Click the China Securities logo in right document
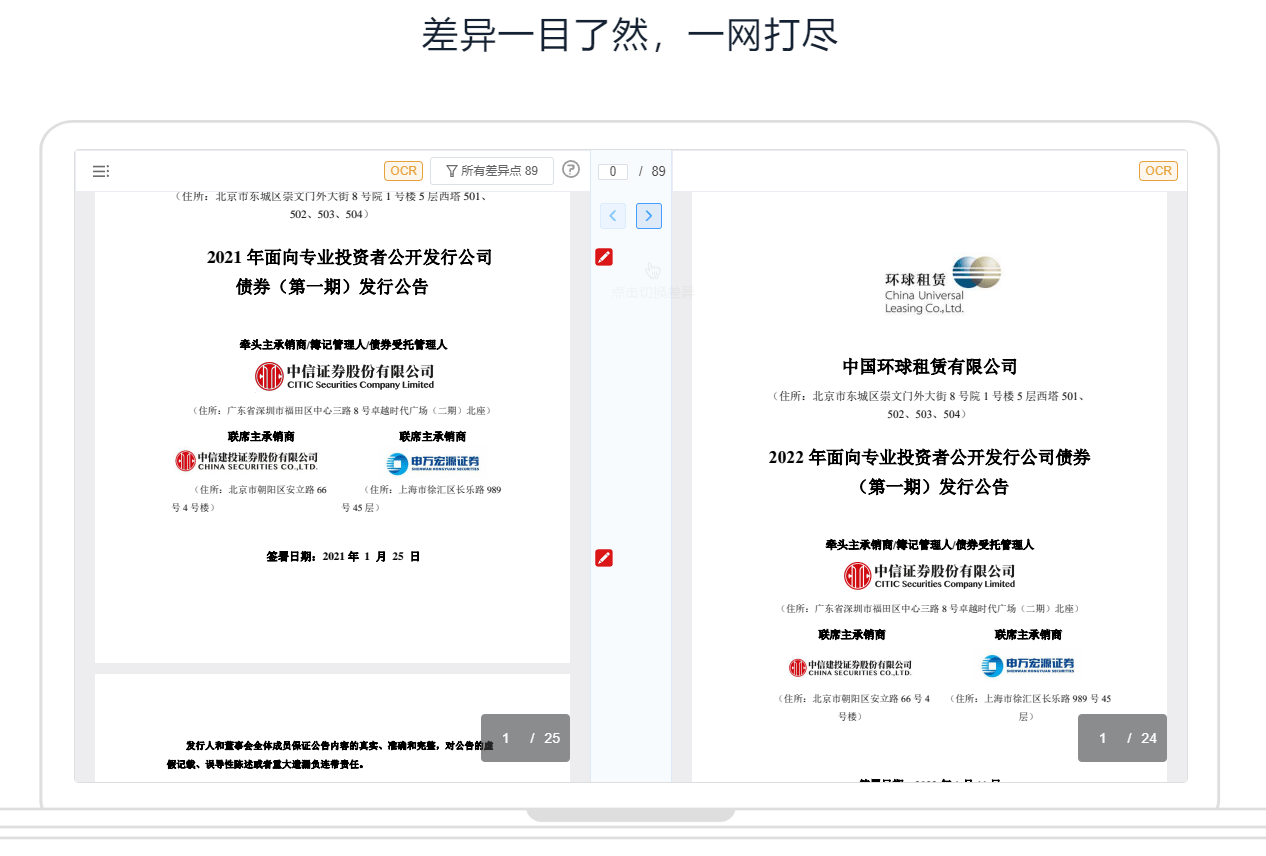1266x856 pixels. tap(850, 667)
